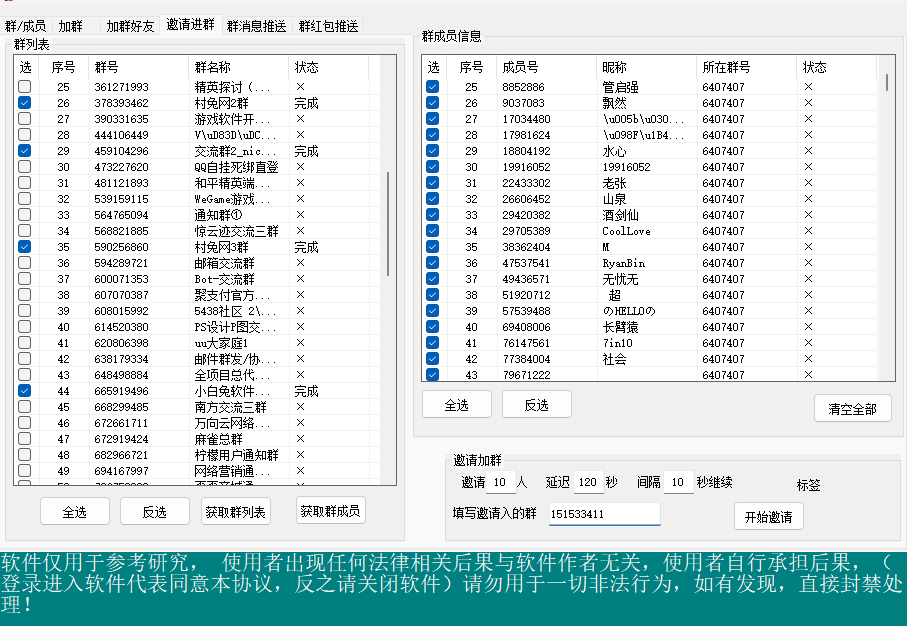Screen dimensions: 907x626
Task: Check the box for group 361271993
Action: (x=25, y=87)
